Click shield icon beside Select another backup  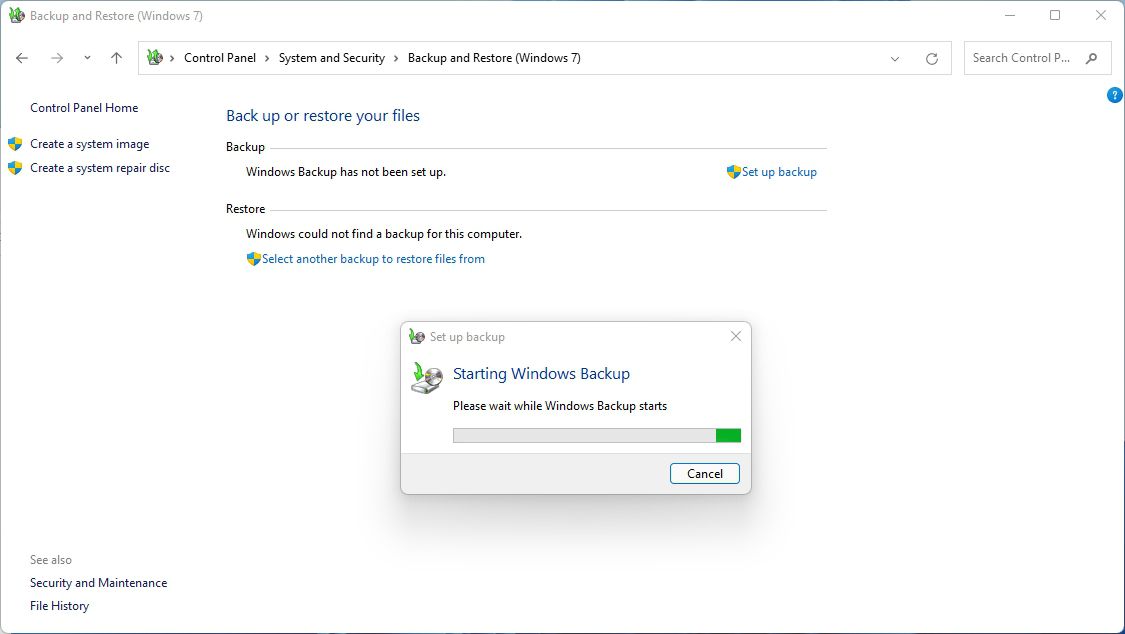[253, 259]
